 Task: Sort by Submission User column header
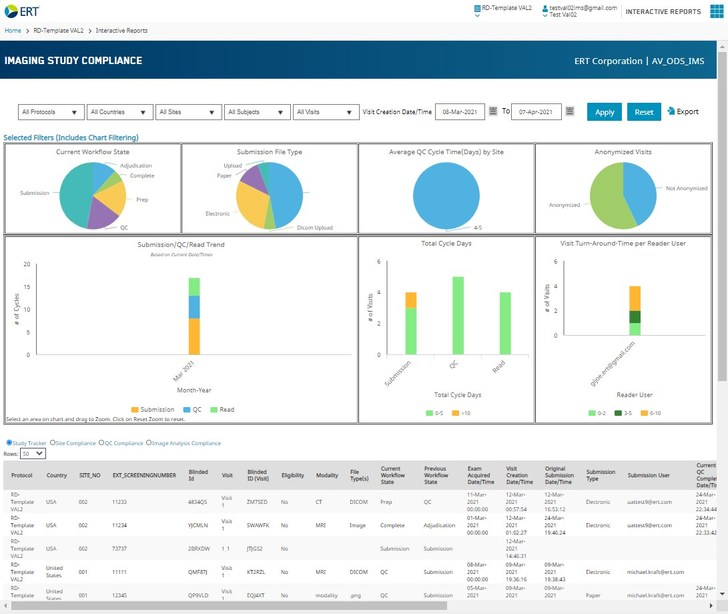tap(648, 475)
